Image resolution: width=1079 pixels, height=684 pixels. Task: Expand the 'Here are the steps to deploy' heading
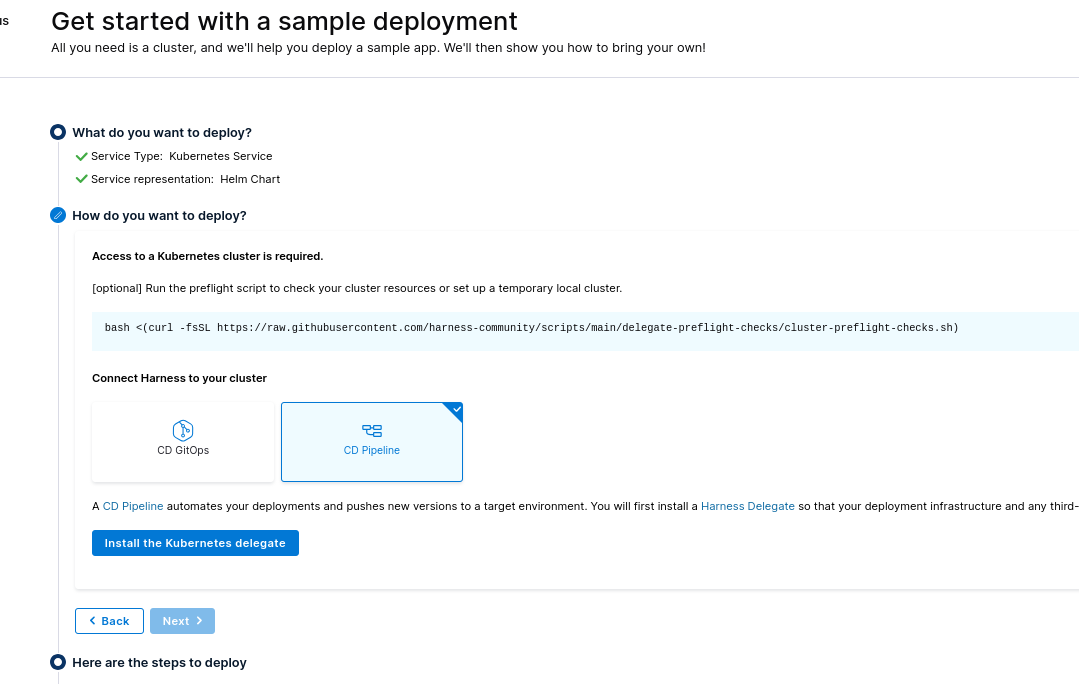click(159, 662)
